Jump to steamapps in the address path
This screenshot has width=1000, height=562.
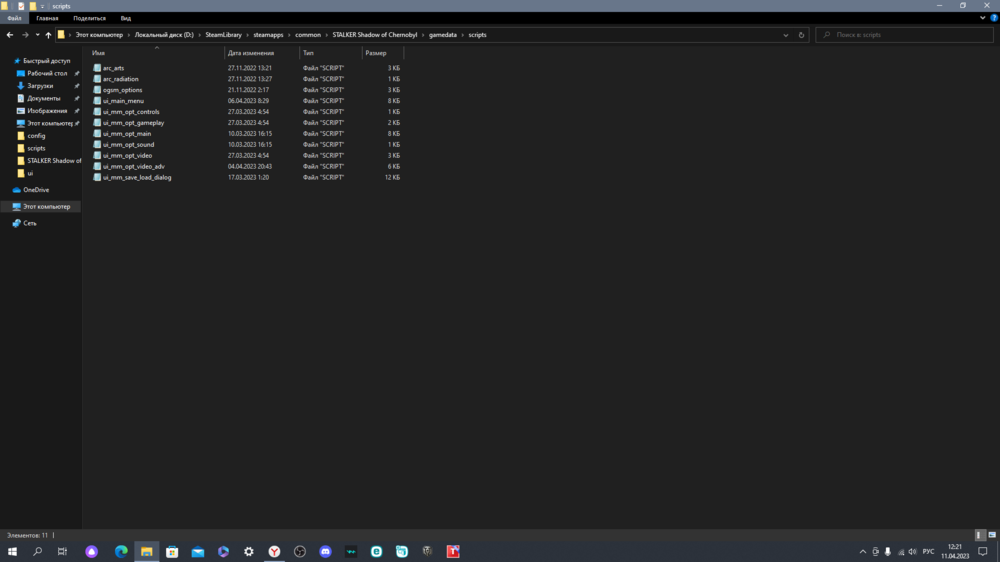(x=268, y=35)
